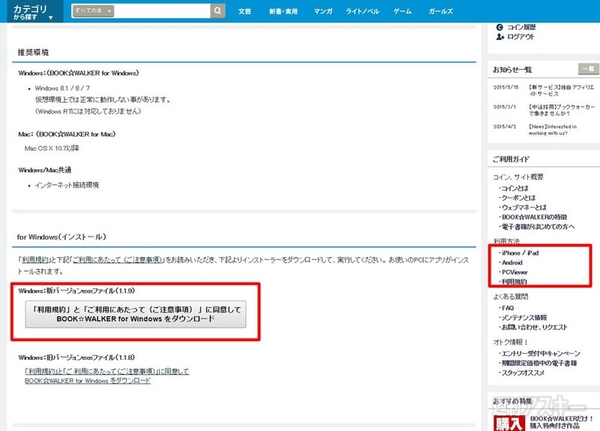
Task: Open the 期間限定価格中の電子書籍 link
Action: (x=538, y=363)
